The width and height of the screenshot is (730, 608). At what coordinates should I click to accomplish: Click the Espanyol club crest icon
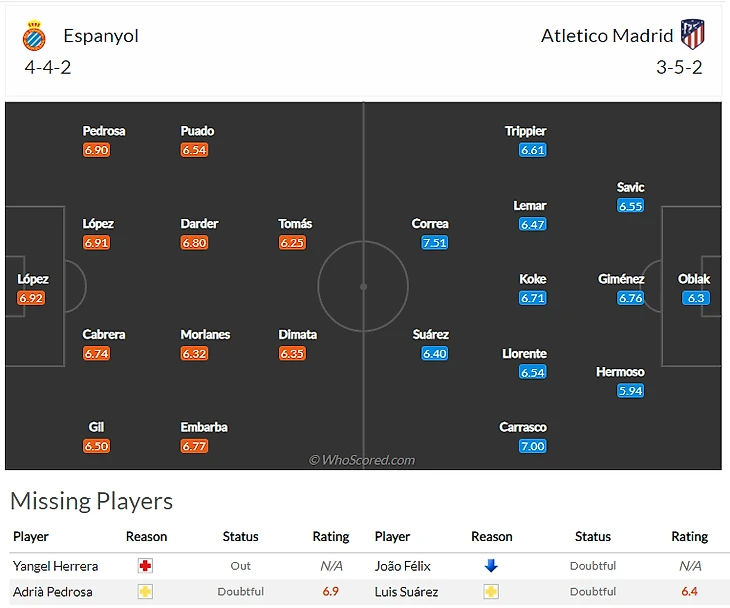click(x=34, y=36)
